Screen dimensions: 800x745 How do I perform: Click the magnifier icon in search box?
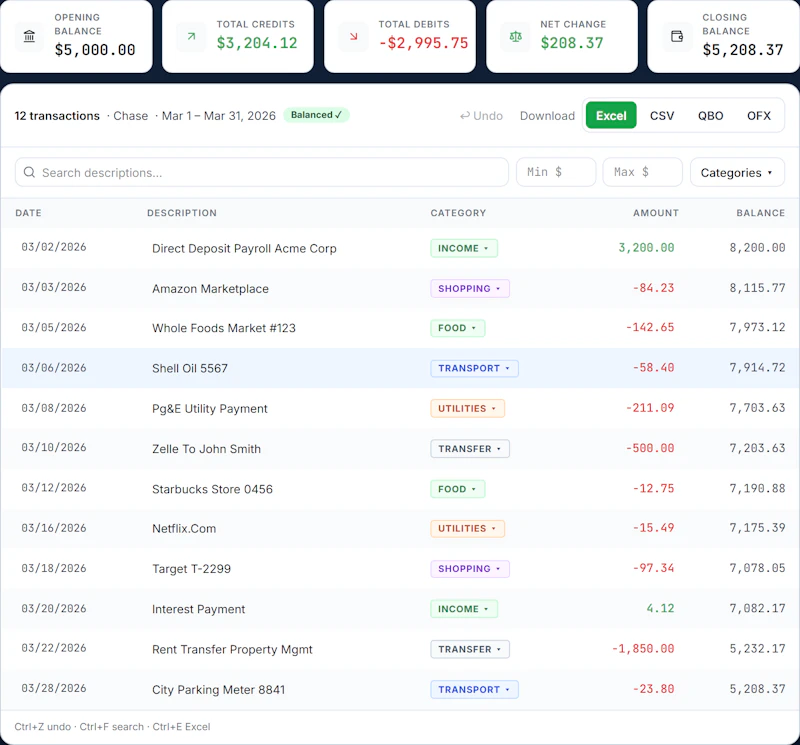30,172
